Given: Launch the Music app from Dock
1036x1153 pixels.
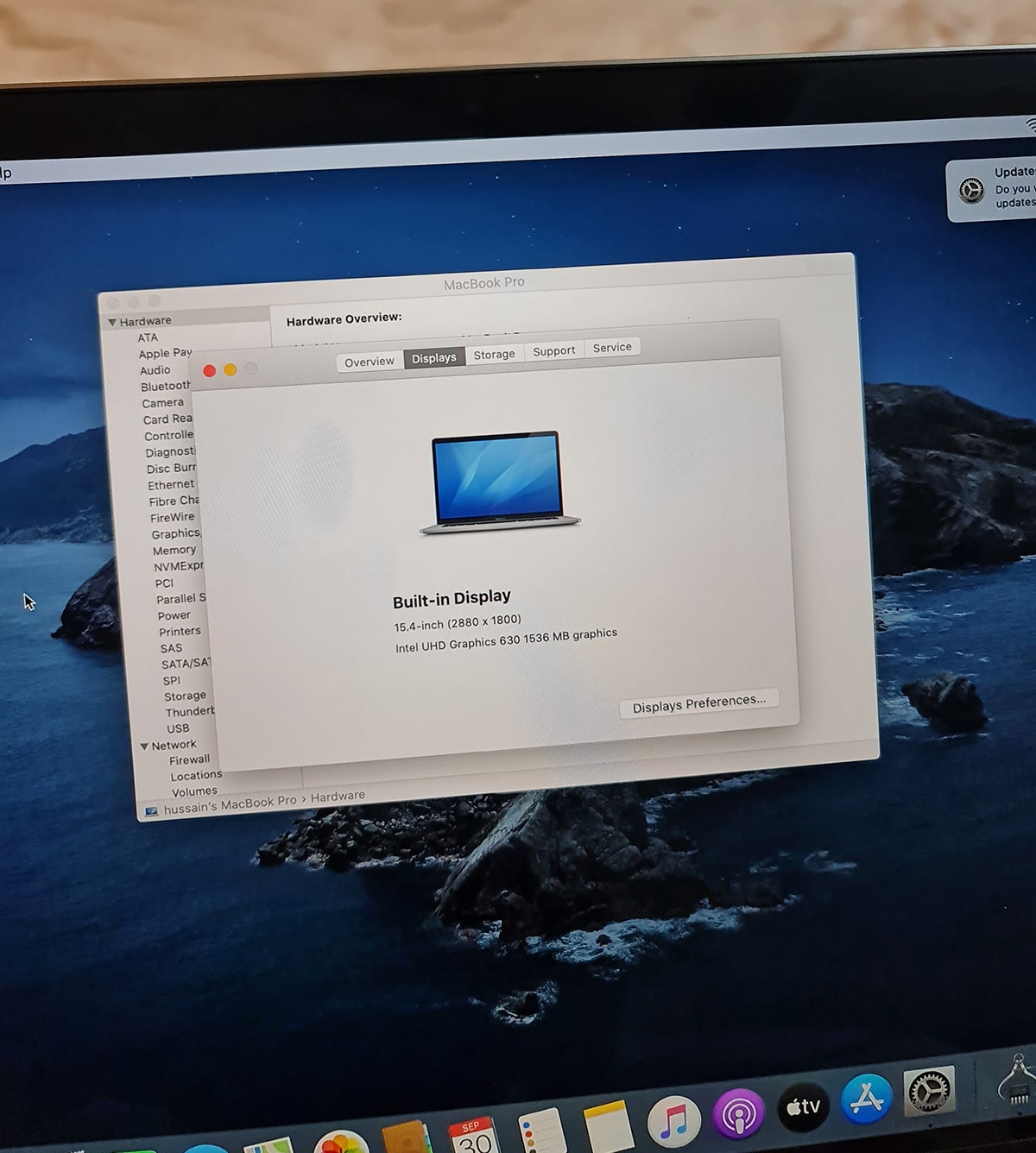Looking at the screenshot, I should click(x=673, y=1121).
